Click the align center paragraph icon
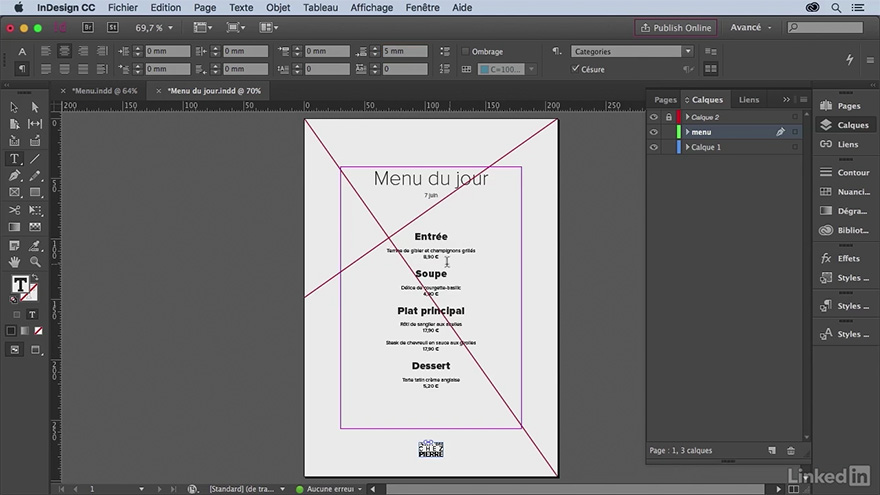The width and height of the screenshot is (880, 495). coord(65,52)
